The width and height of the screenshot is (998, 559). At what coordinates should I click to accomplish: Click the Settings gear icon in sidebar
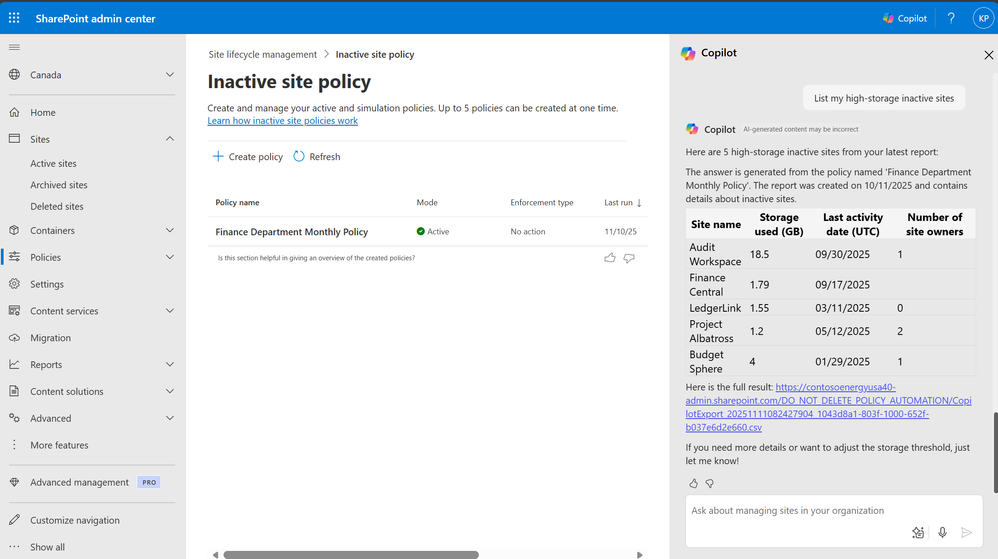pyautogui.click(x=14, y=284)
